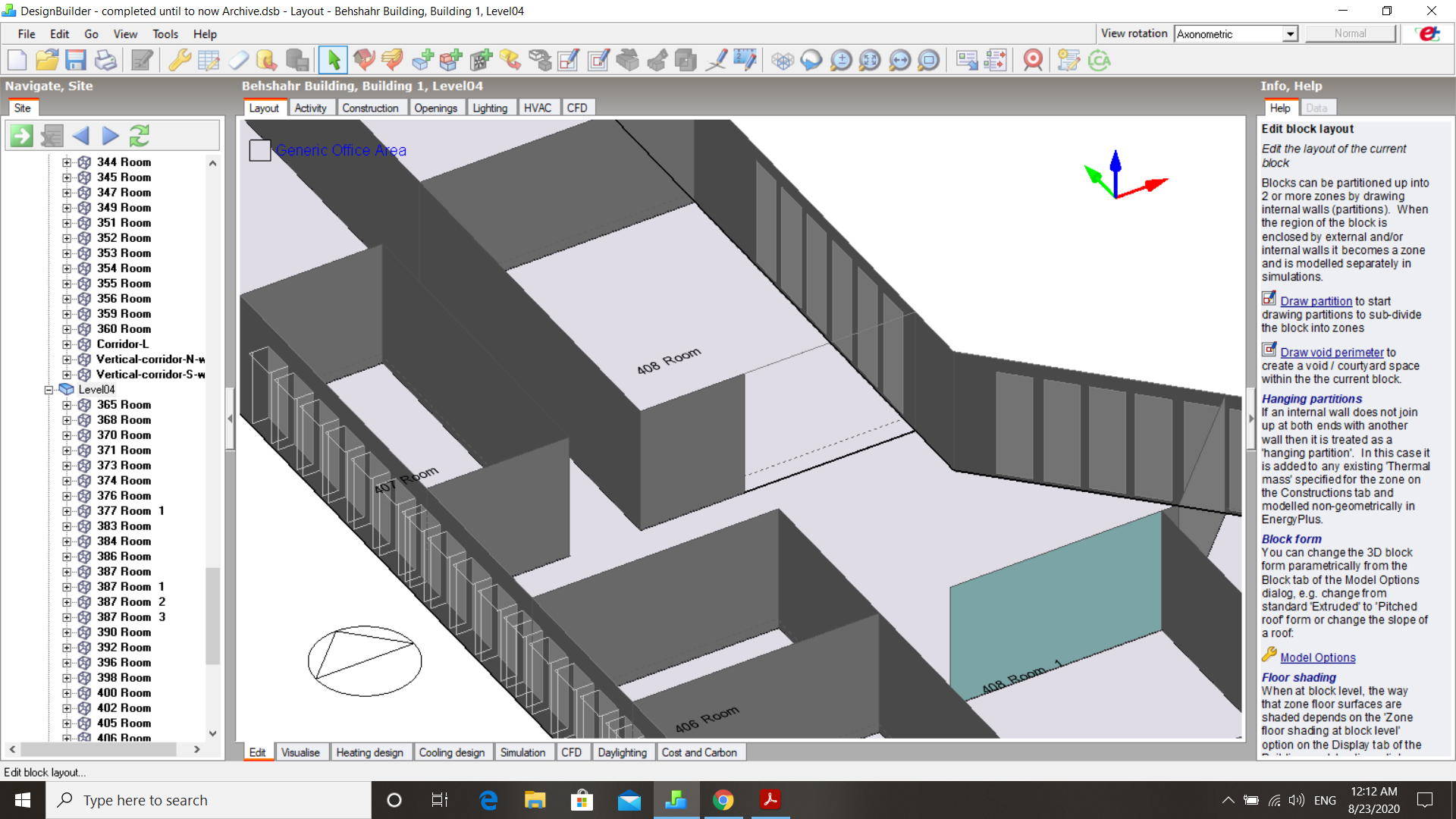Click the Zoom in magnifier icon
The height and width of the screenshot is (819, 1456).
pyautogui.click(x=840, y=60)
